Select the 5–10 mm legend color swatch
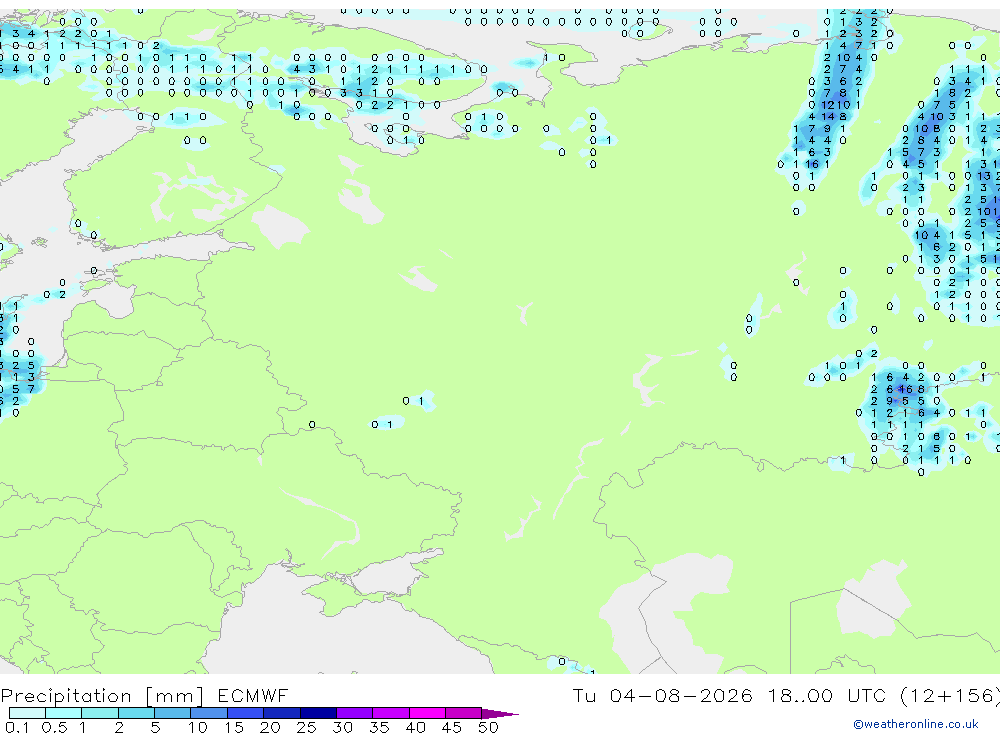This screenshot has width=1000, height=733. coord(172,713)
